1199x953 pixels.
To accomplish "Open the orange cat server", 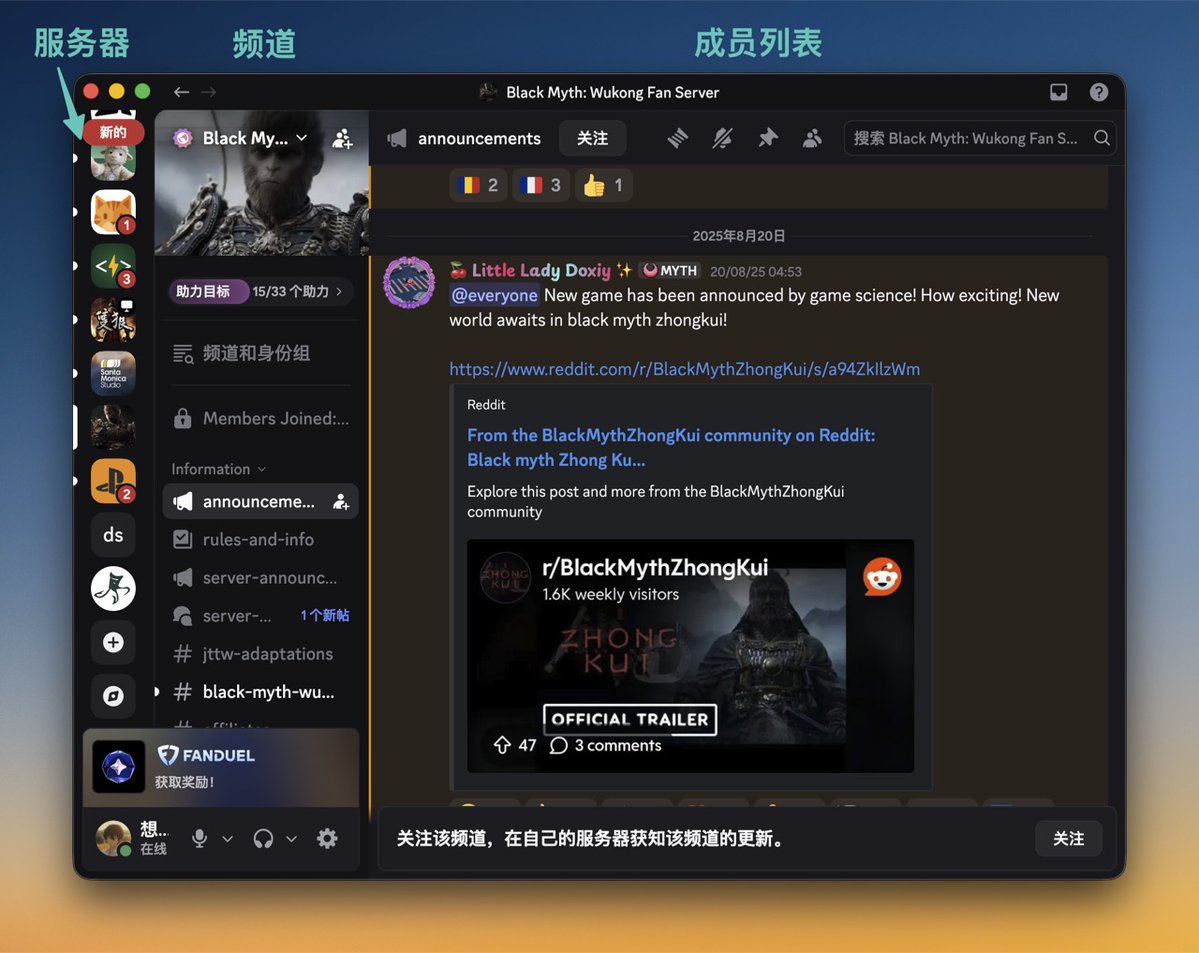I will coord(113,212).
